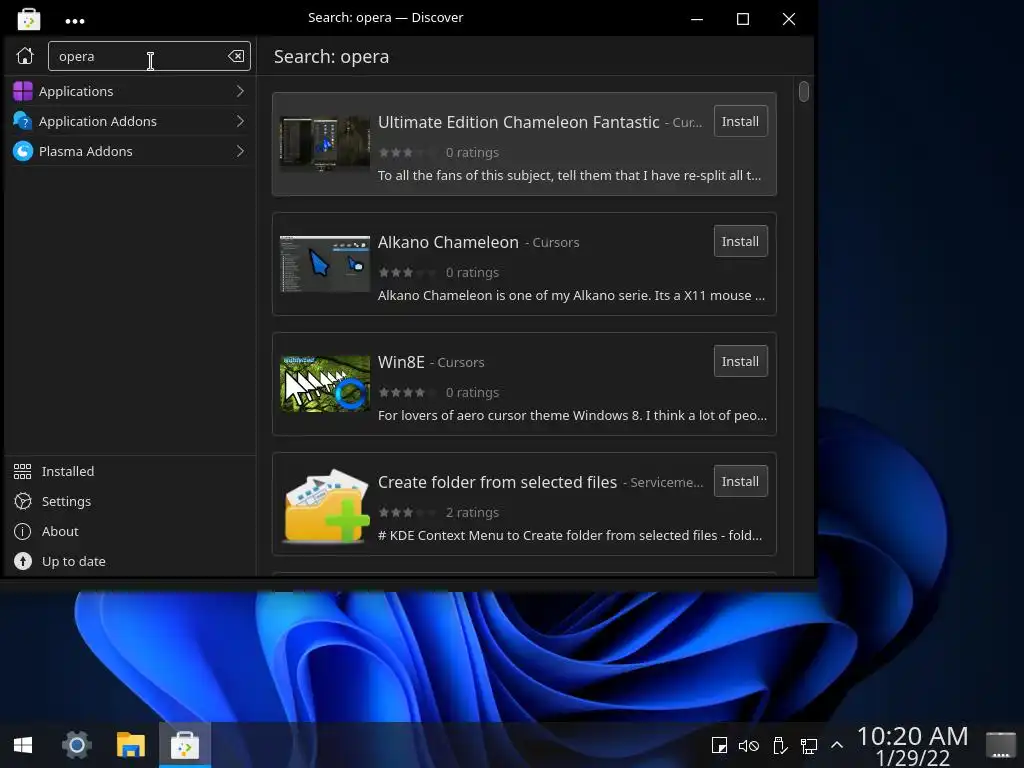The image size is (1024, 768).
Task: Click inside the opera search field
Action: [x=149, y=56]
